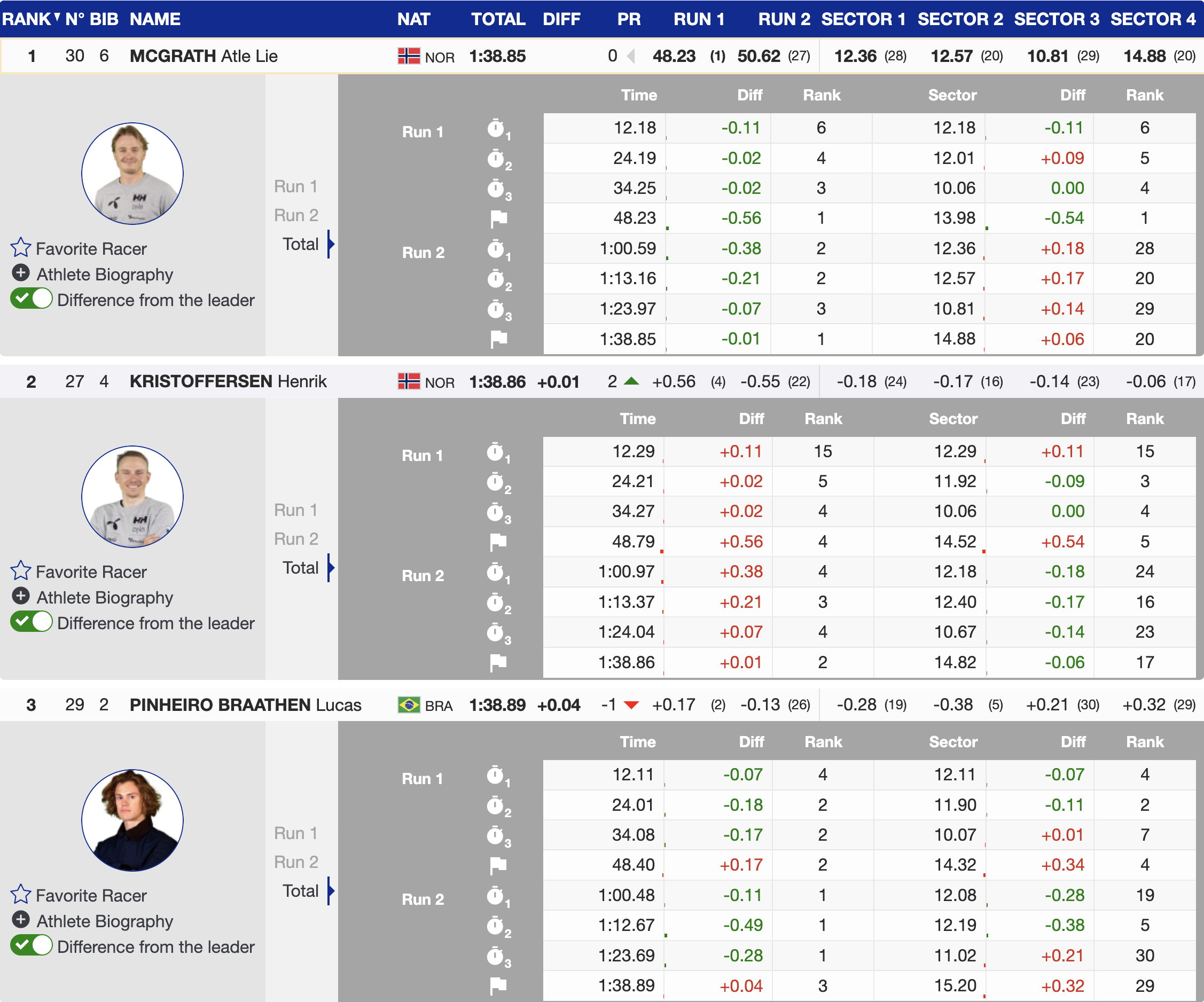1204x1002 pixels.
Task: Click Favorite Racer star for McGrath
Action: 21,248
